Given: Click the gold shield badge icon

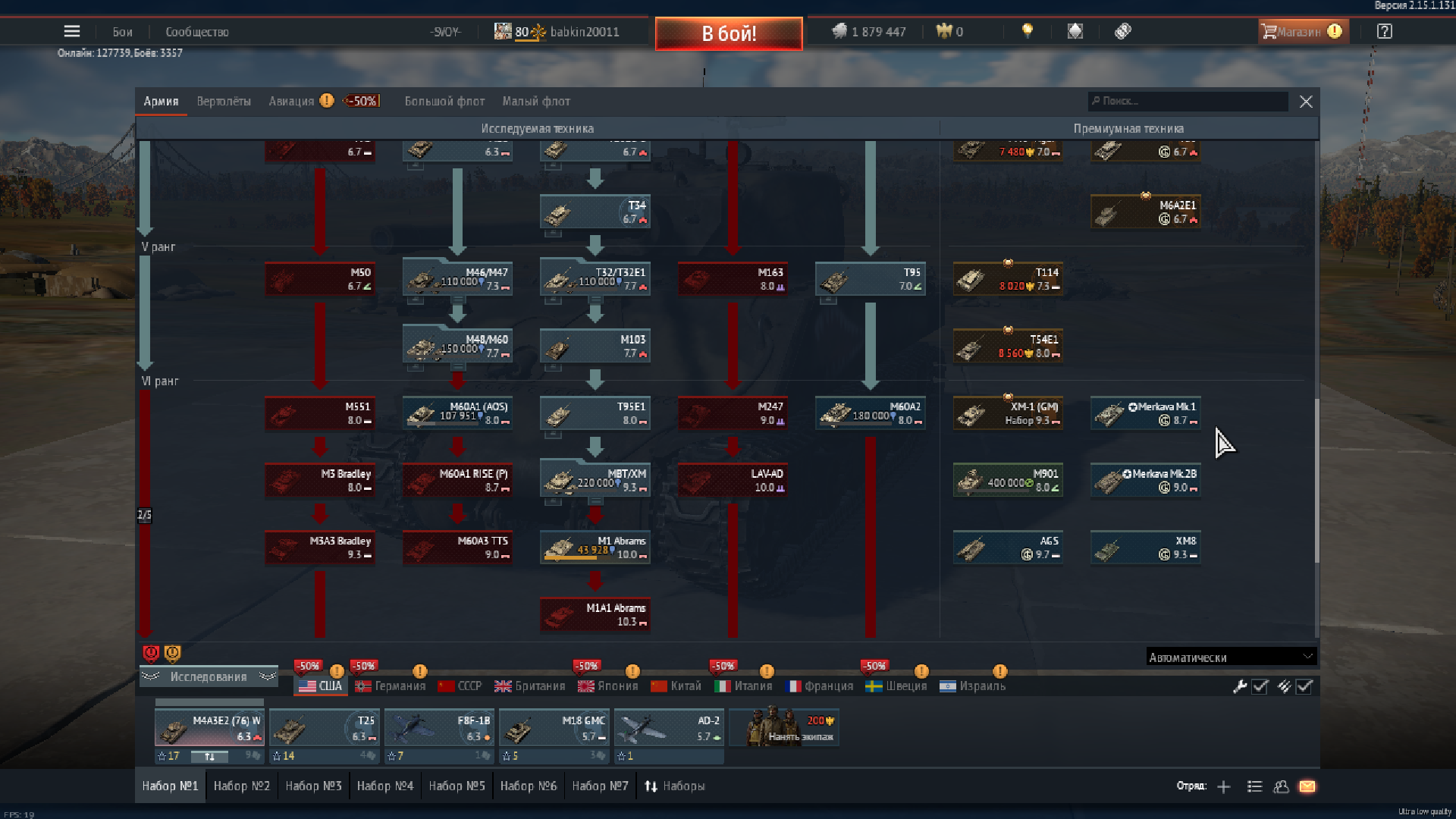Looking at the screenshot, I should point(173,653).
